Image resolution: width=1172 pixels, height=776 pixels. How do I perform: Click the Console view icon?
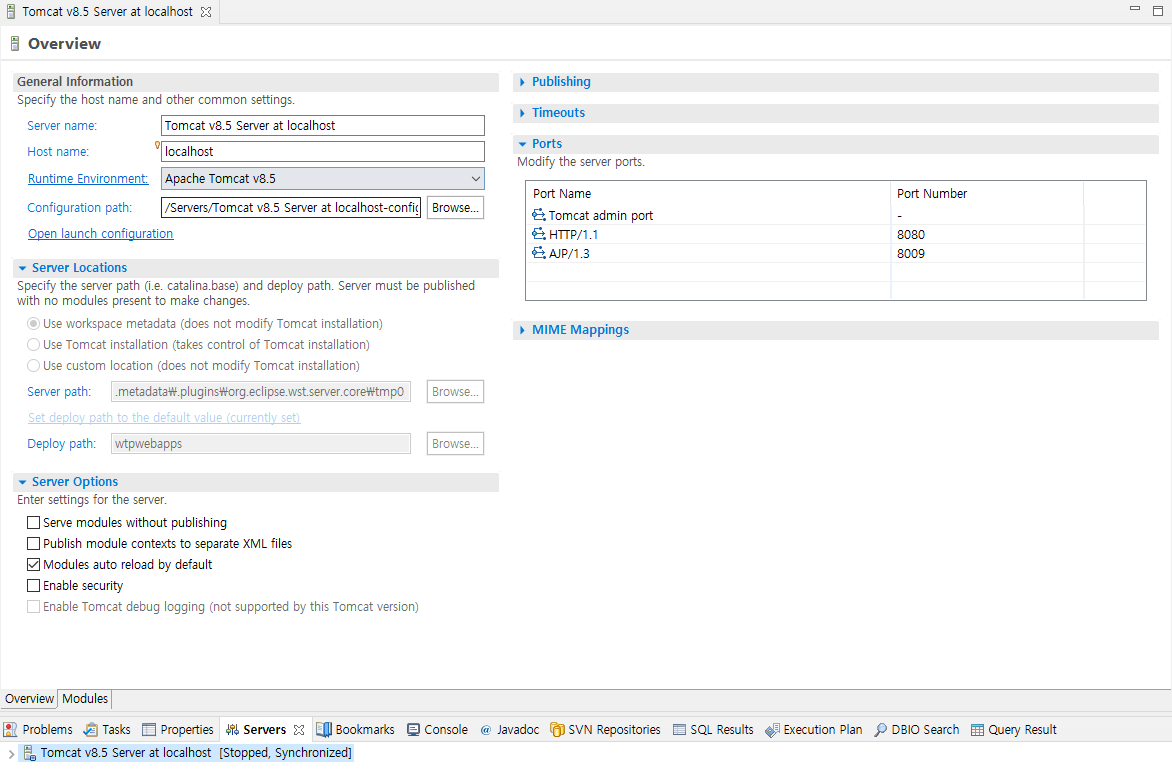[x=413, y=730]
